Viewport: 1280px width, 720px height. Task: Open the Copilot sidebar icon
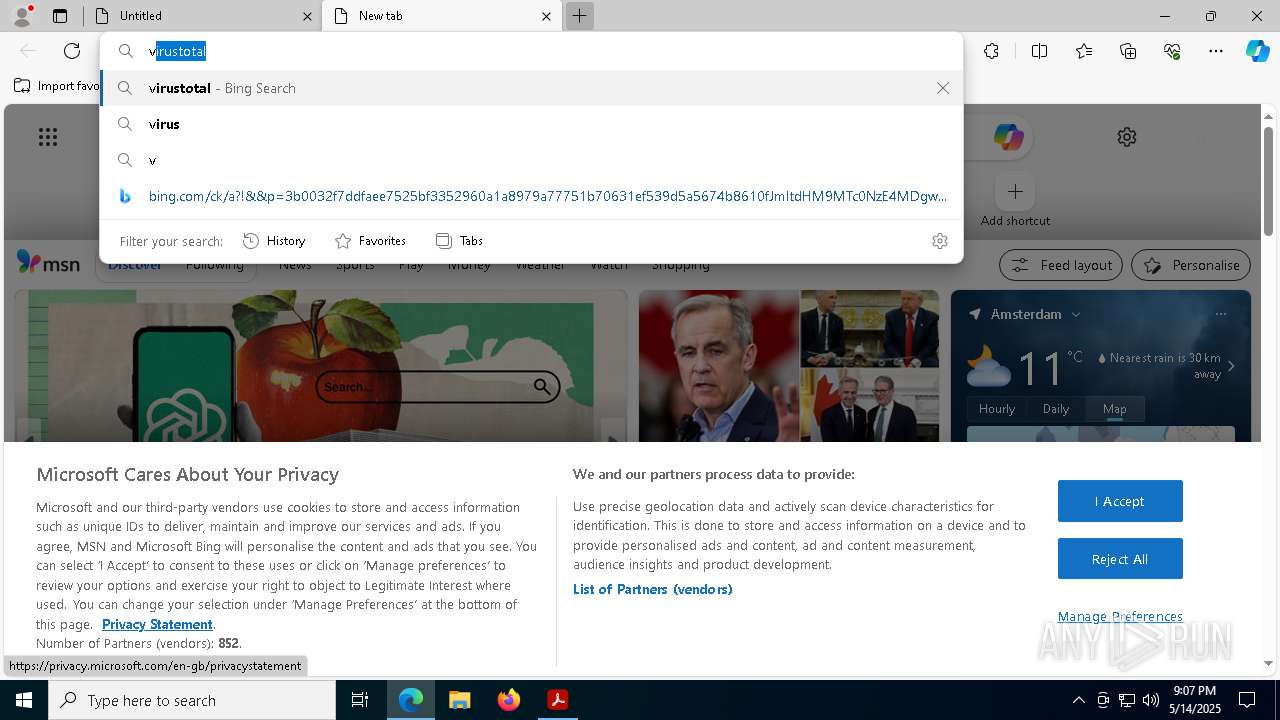[1257, 51]
